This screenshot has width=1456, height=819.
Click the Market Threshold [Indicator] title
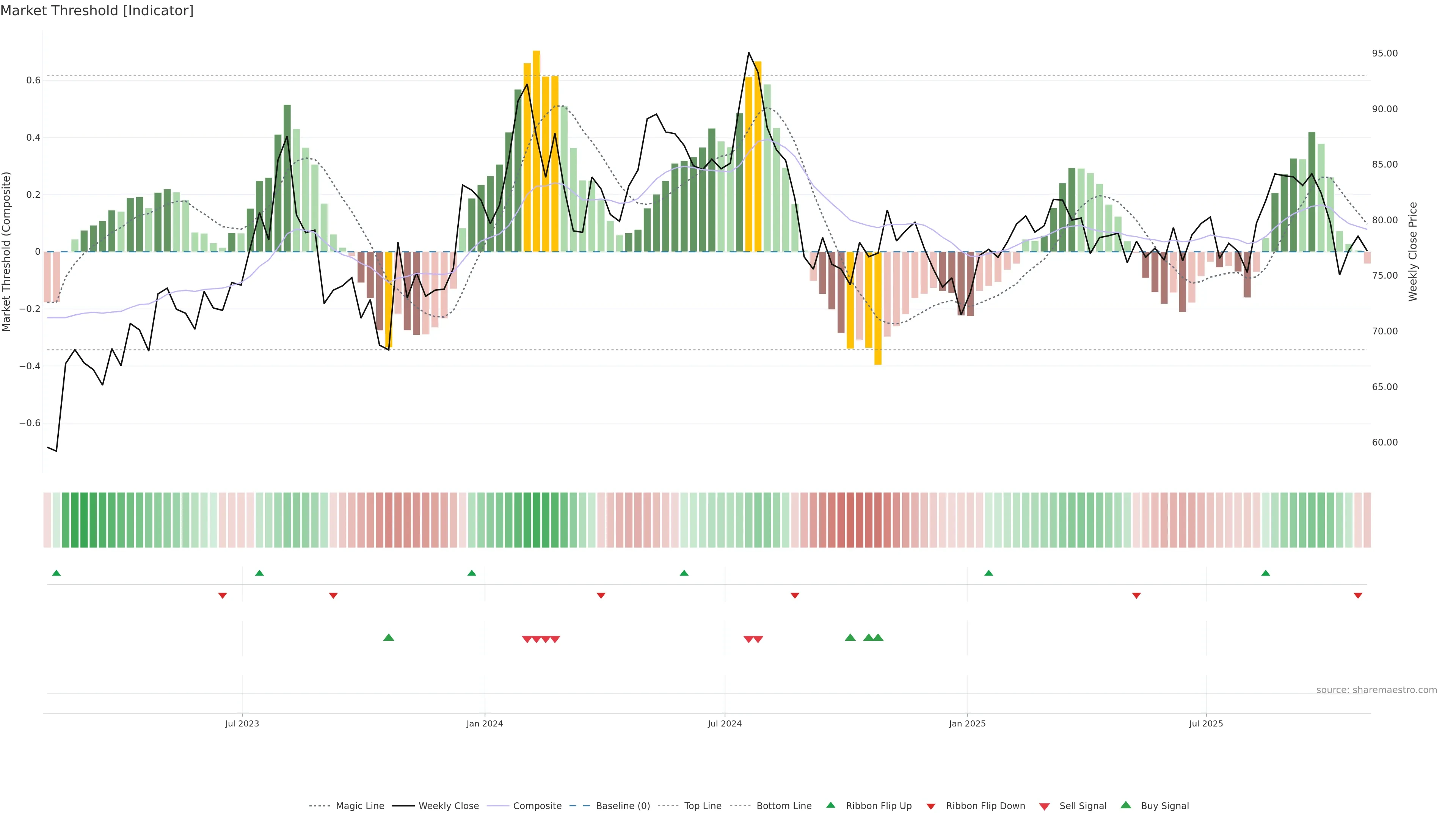coord(97,11)
